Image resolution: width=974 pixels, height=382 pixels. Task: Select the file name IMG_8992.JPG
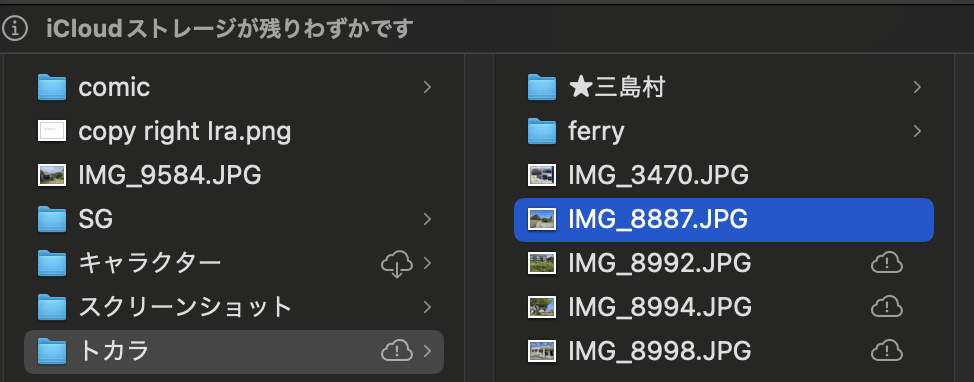point(660,263)
